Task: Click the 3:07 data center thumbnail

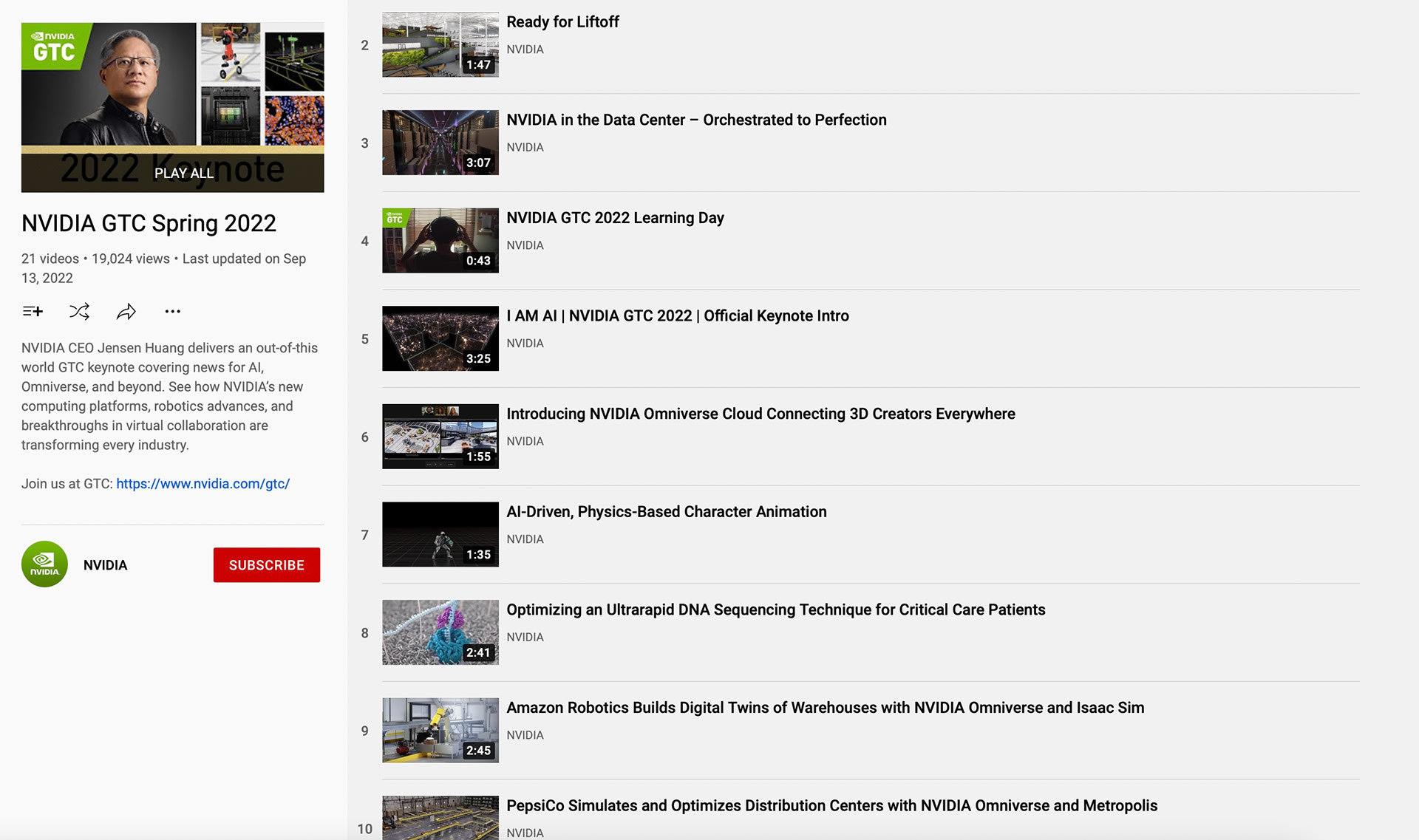Action: click(x=440, y=143)
